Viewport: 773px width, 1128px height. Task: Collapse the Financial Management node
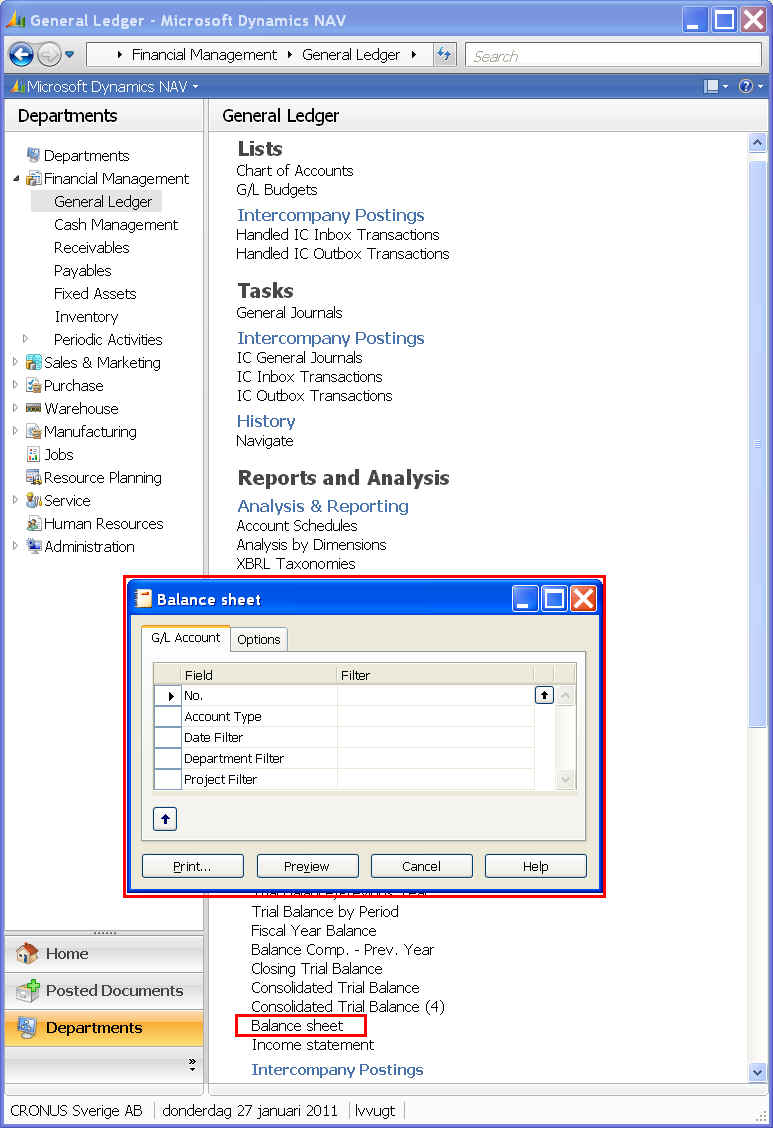coord(16,178)
